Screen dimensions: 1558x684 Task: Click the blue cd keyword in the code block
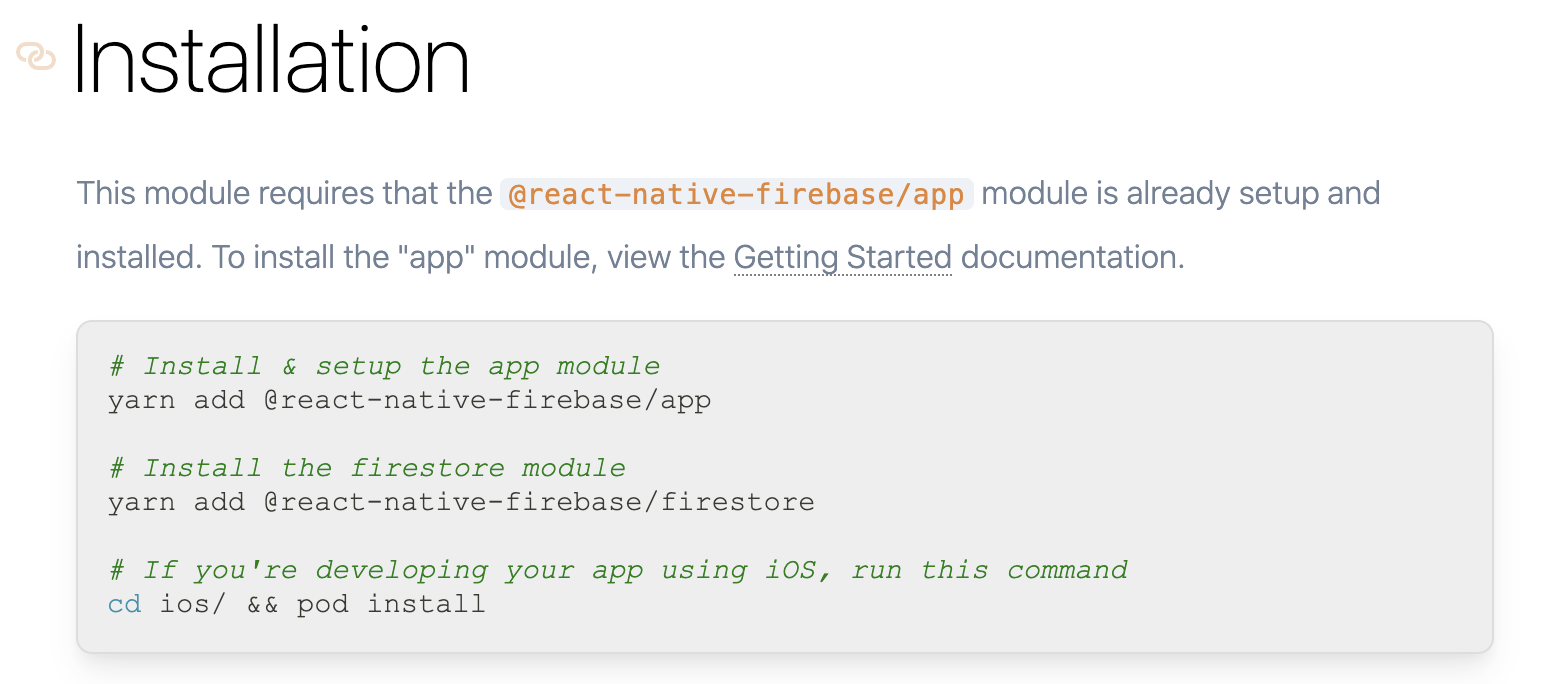pos(123,603)
